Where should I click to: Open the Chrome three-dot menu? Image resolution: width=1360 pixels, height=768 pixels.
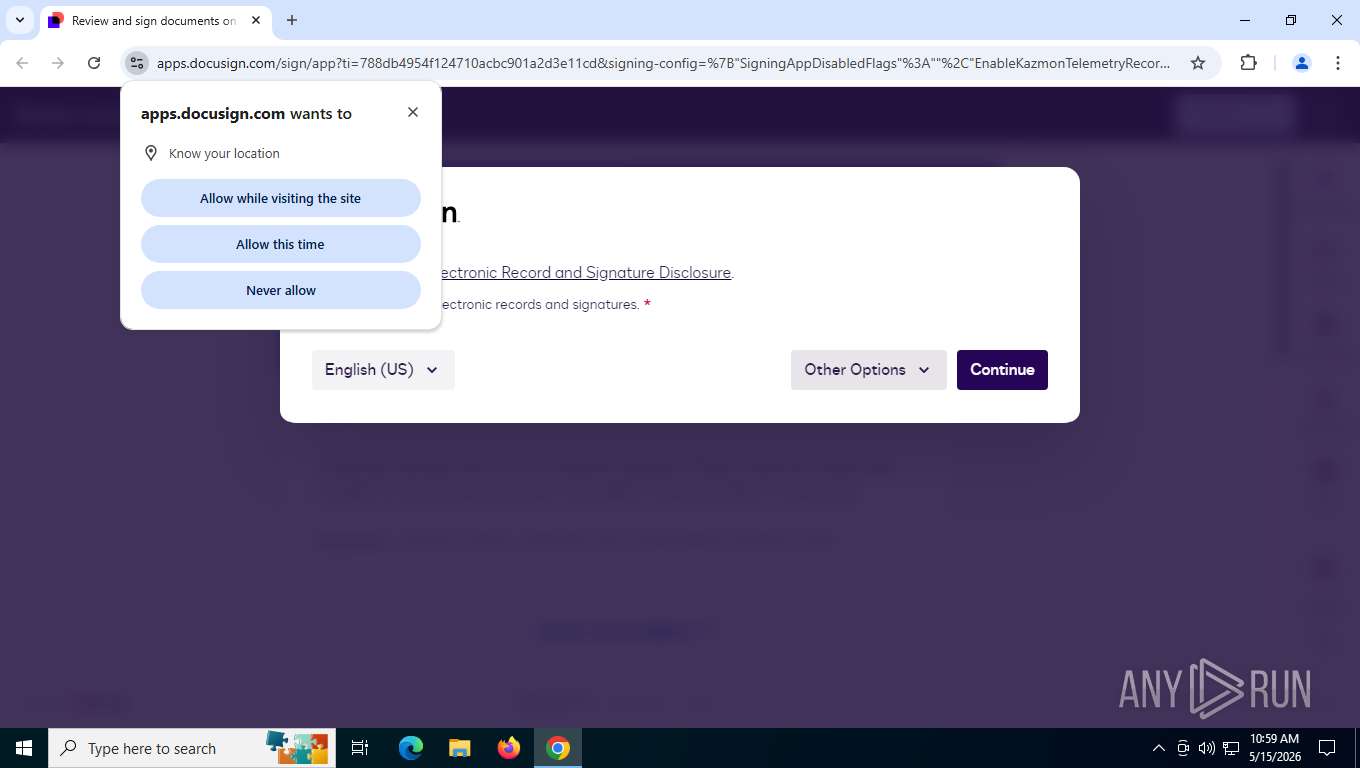point(1338,63)
